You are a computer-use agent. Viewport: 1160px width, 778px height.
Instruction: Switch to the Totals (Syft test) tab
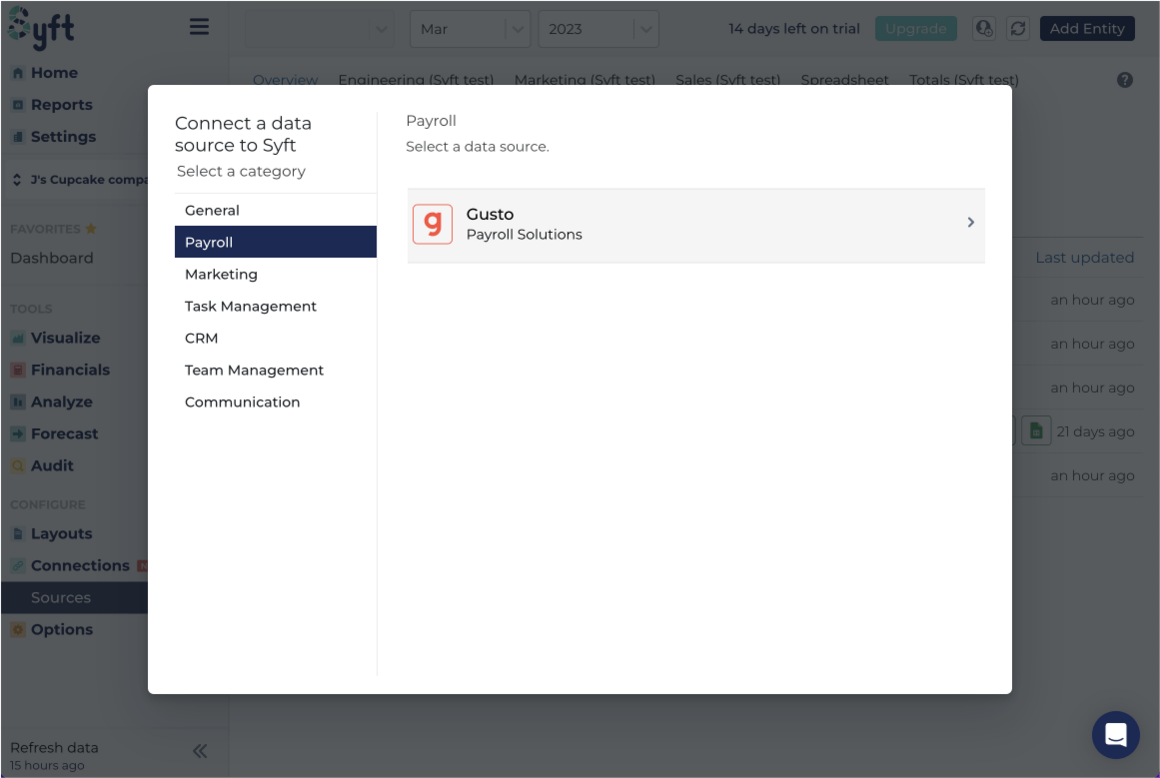coord(963,79)
